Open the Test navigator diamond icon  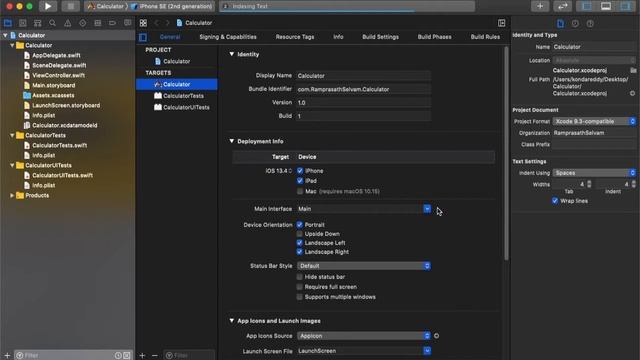point(82,23)
